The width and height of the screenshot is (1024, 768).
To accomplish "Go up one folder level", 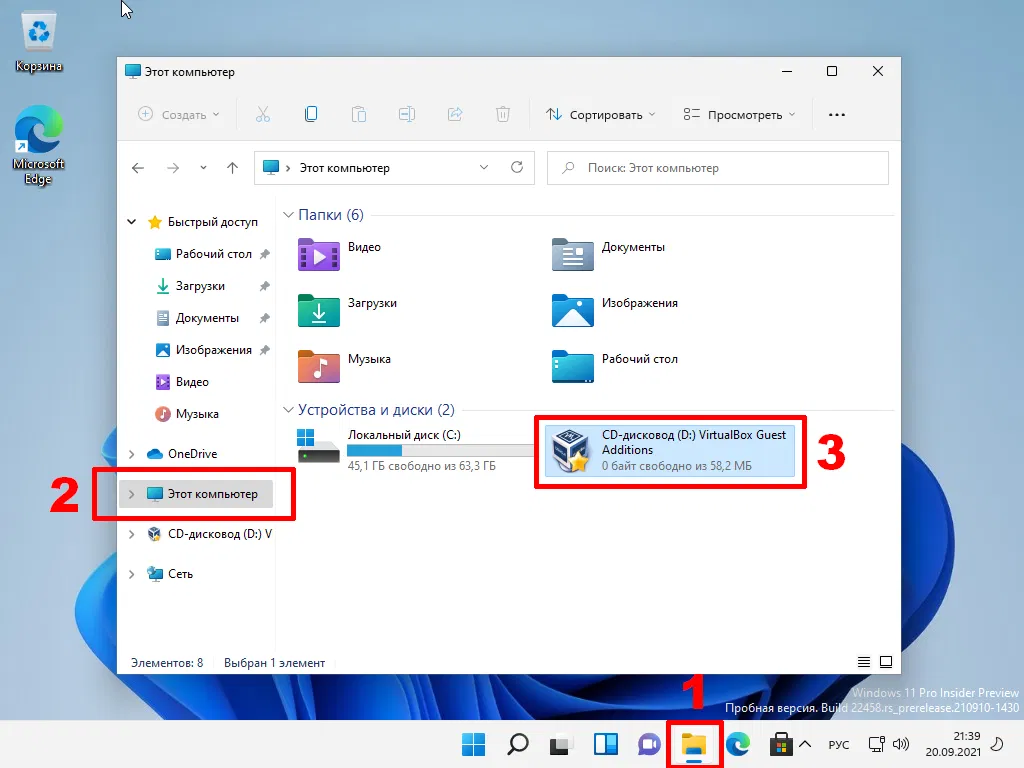I will click(x=232, y=167).
